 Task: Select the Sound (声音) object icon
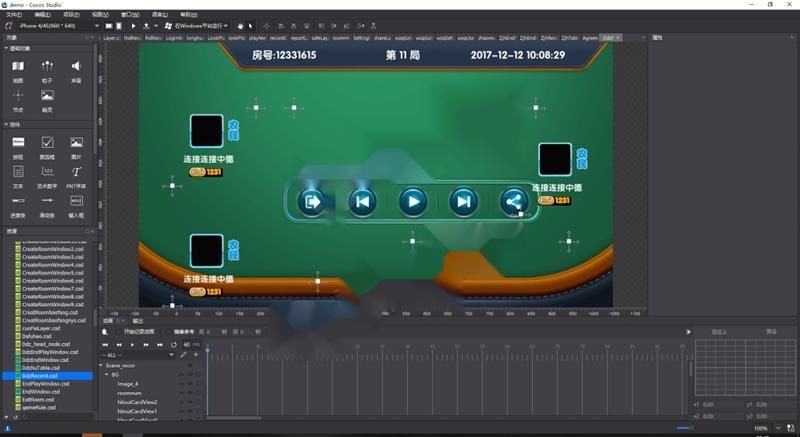(76, 67)
